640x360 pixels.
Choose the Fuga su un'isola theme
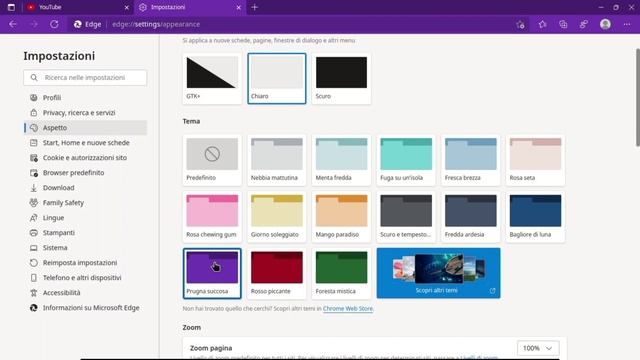[x=406, y=160]
